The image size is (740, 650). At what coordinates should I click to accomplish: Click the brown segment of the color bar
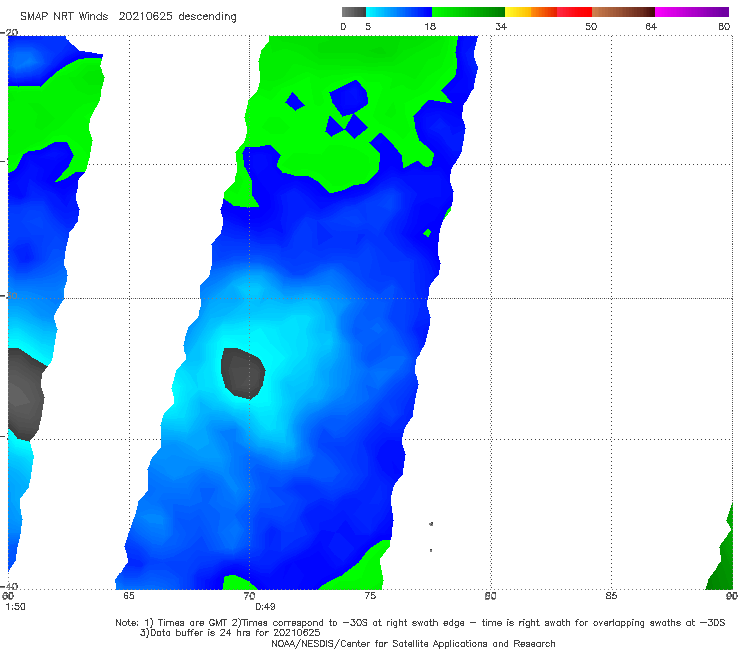[623, 12]
